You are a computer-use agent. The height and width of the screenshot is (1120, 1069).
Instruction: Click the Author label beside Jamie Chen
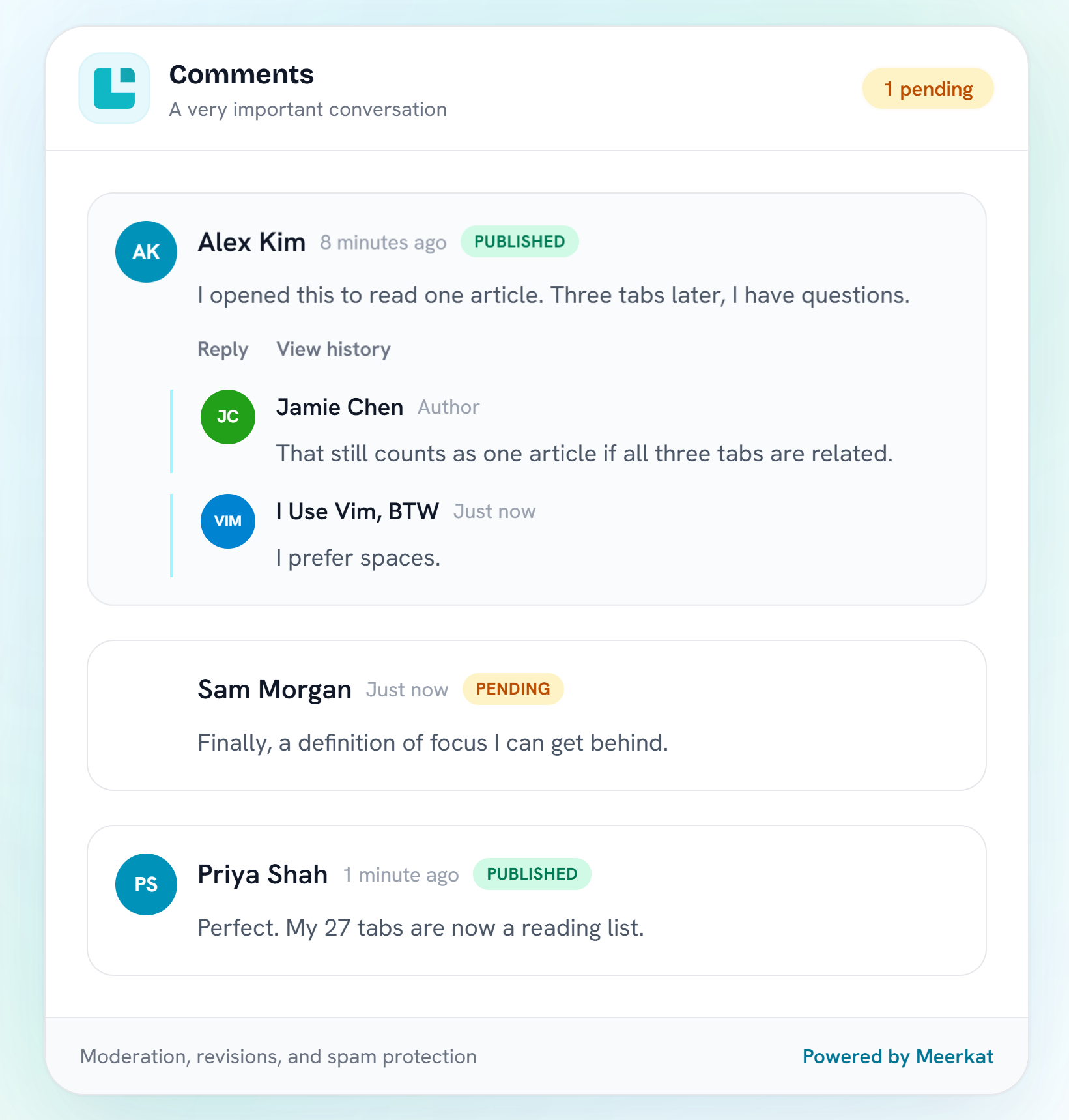(x=448, y=407)
